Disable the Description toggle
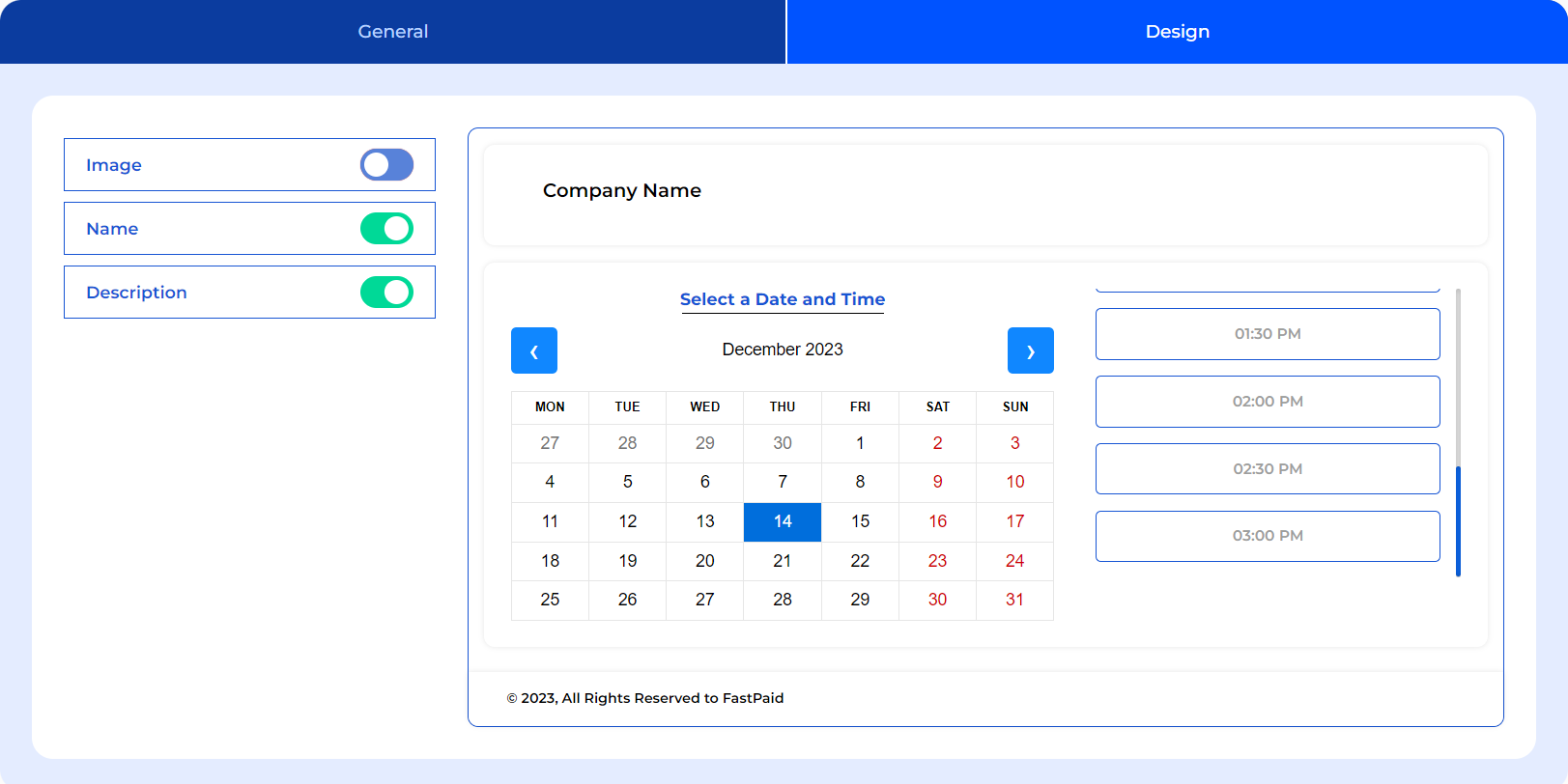 click(x=386, y=293)
